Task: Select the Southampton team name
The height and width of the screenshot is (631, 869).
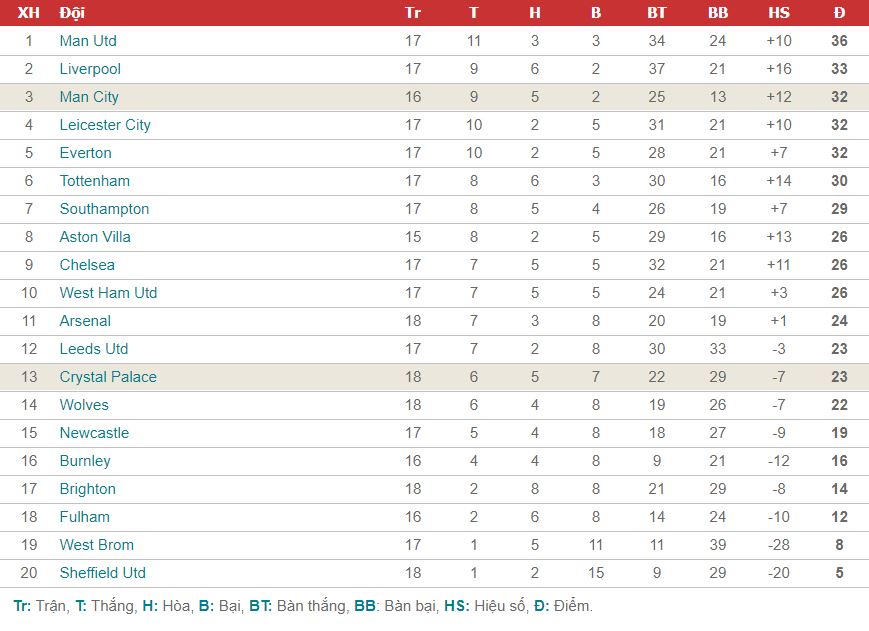Action: point(105,209)
